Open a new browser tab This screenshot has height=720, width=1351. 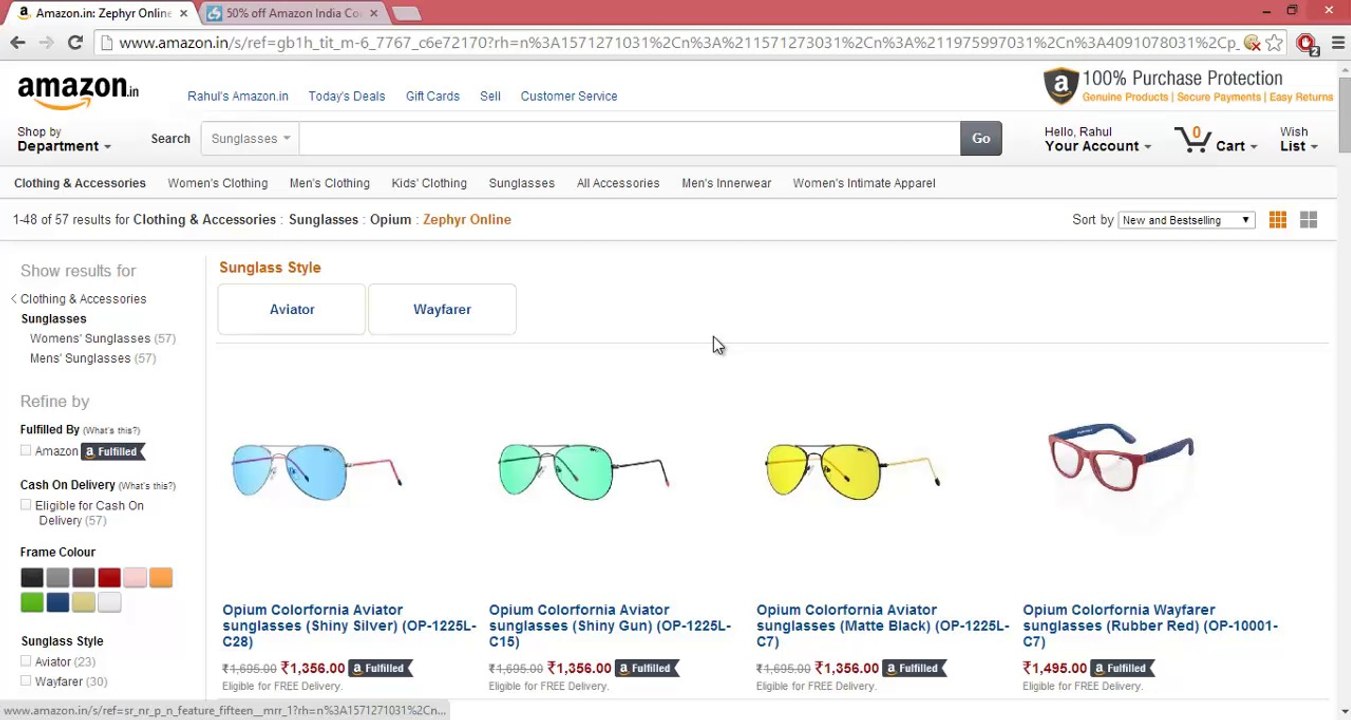(x=405, y=13)
